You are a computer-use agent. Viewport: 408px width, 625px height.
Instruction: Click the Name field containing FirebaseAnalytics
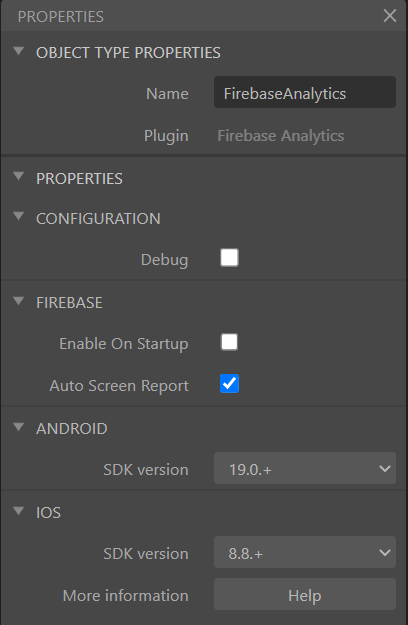(305, 92)
